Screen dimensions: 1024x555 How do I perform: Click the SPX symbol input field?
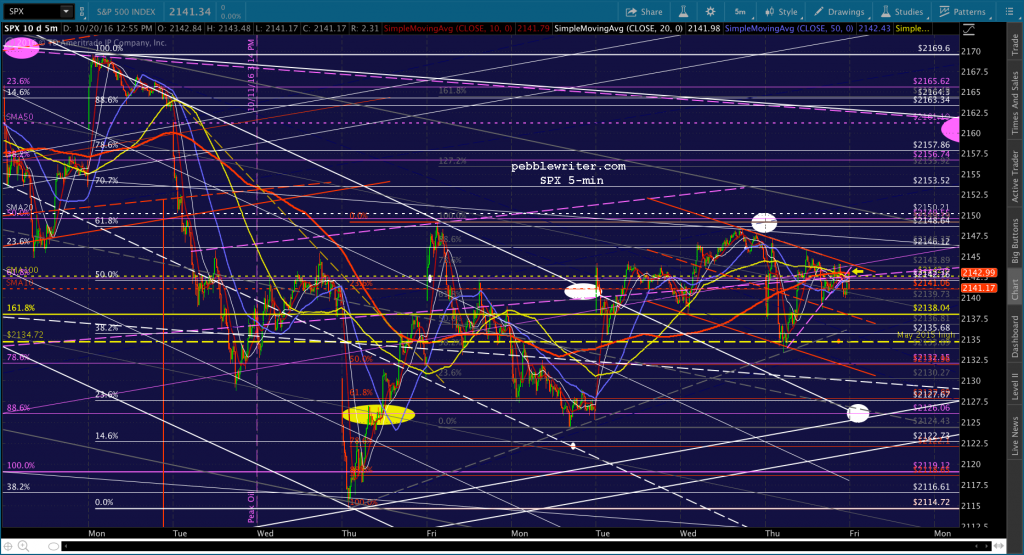coord(32,11)
